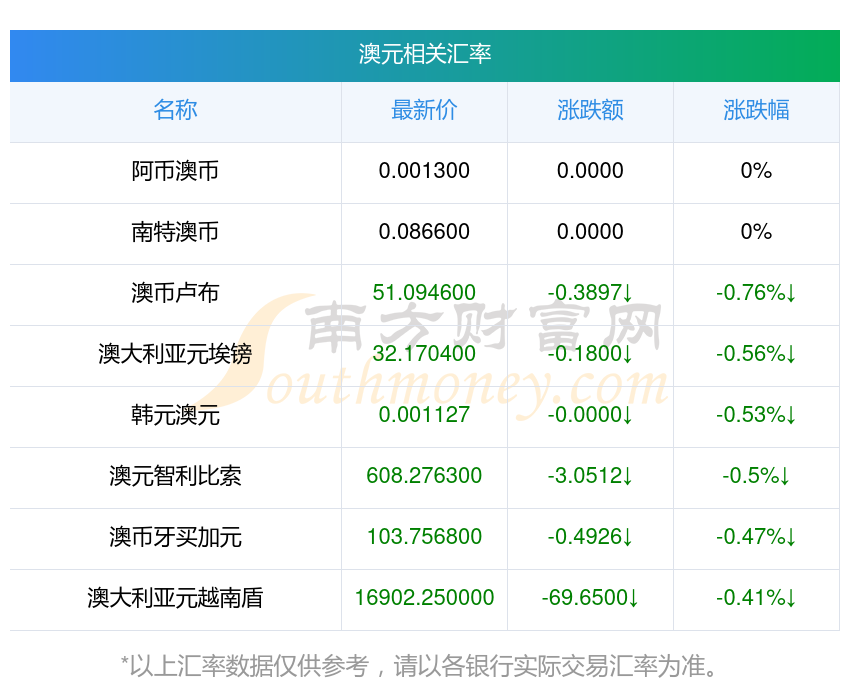Click the 南特澳币 row name
This screenshot has height=698, width=850.
coord(175,232)
